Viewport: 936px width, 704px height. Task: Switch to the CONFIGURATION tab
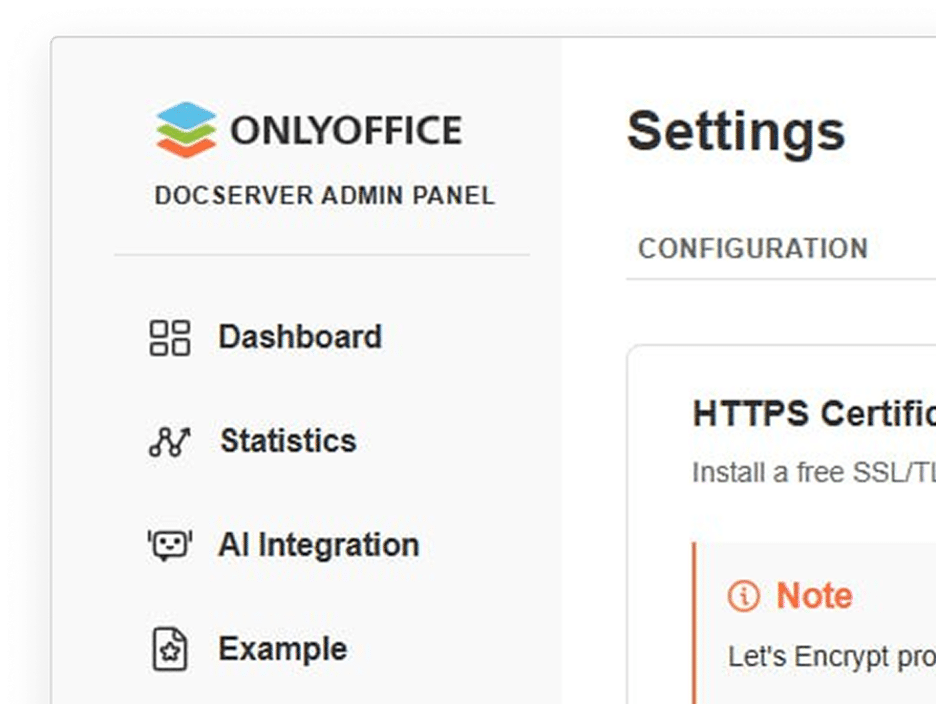(x=755, y=249)
